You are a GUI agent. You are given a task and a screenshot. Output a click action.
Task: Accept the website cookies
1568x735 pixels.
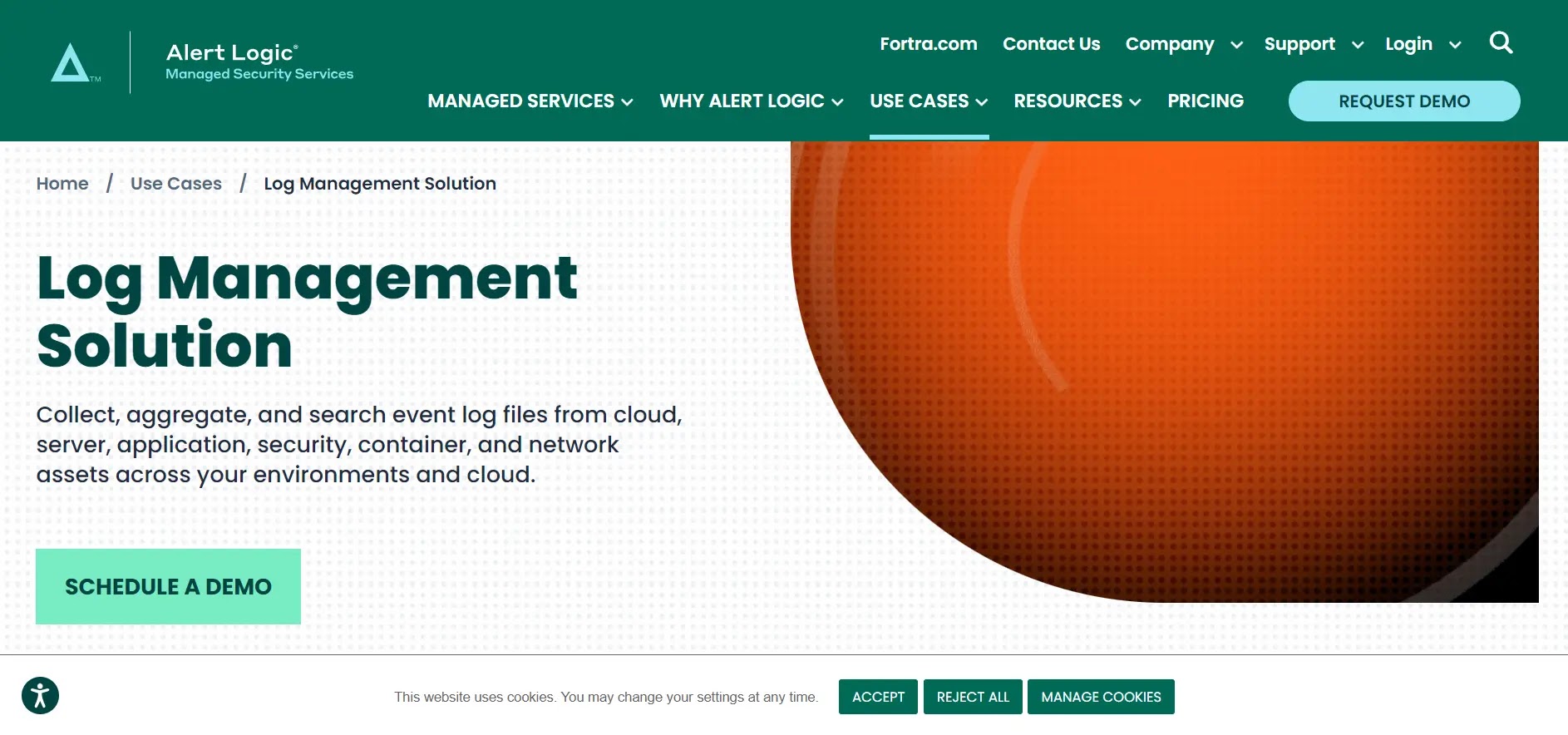click(878, 697)
